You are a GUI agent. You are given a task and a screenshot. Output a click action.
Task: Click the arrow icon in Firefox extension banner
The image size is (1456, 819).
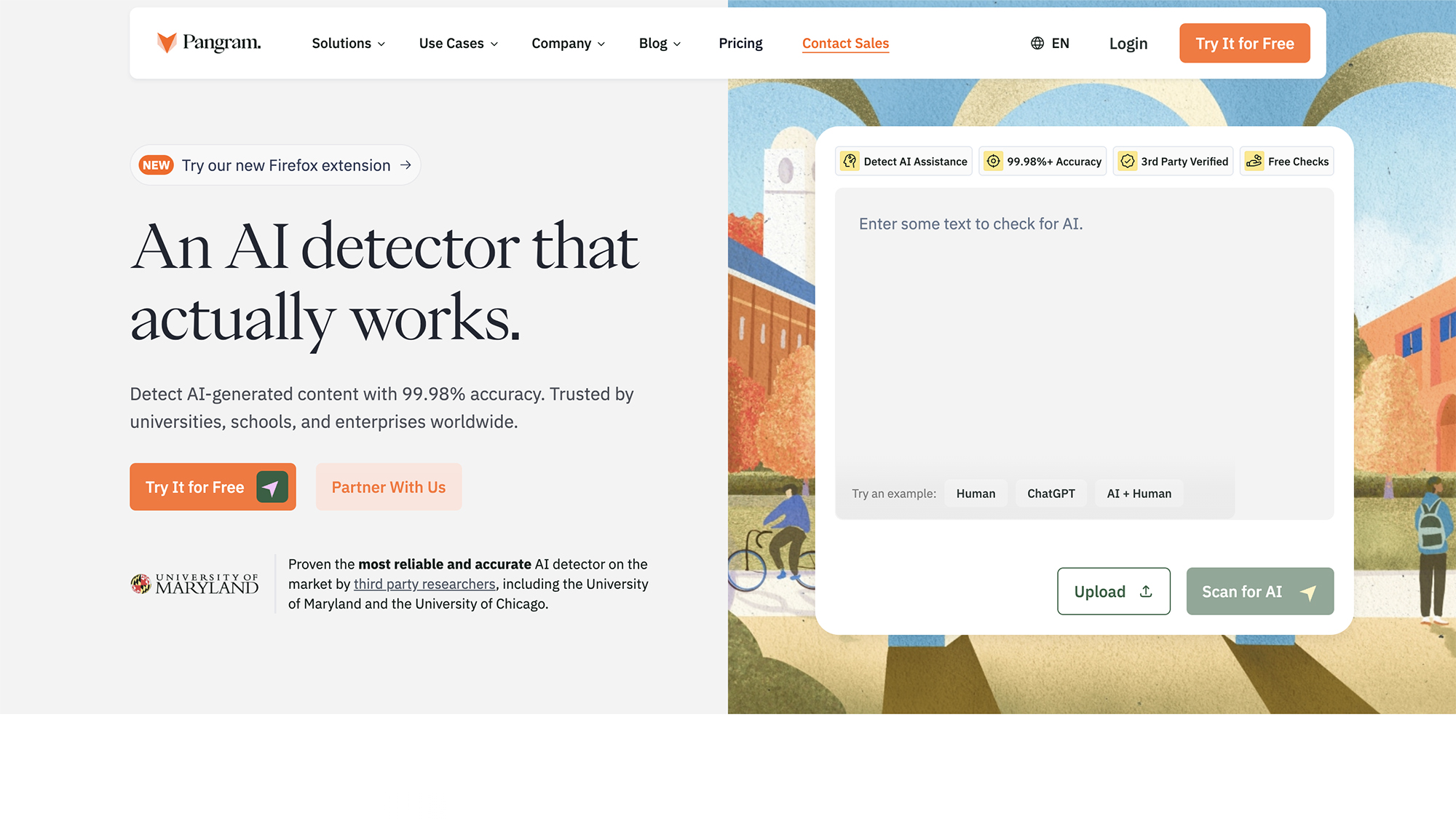point(405,165)
